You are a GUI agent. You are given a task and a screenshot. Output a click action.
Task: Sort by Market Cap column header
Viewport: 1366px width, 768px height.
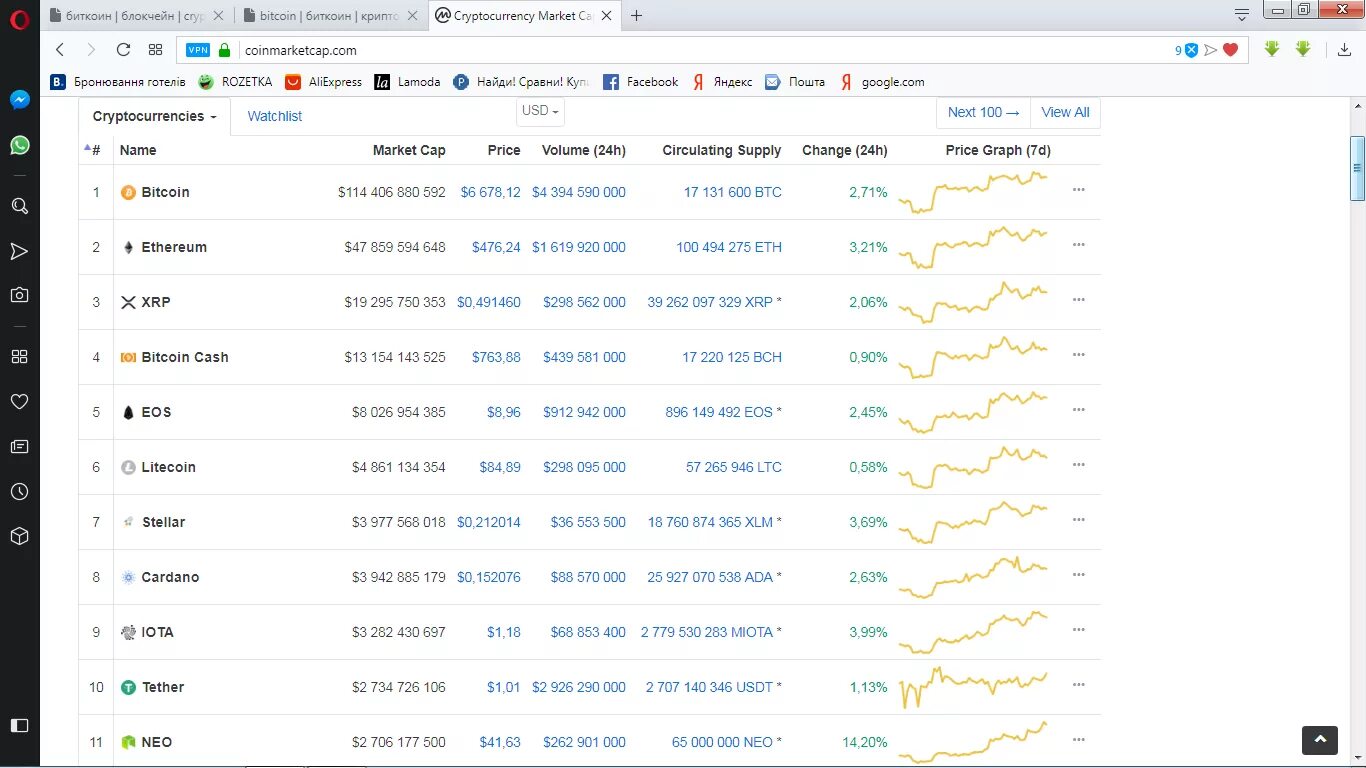tap(409, 150)
